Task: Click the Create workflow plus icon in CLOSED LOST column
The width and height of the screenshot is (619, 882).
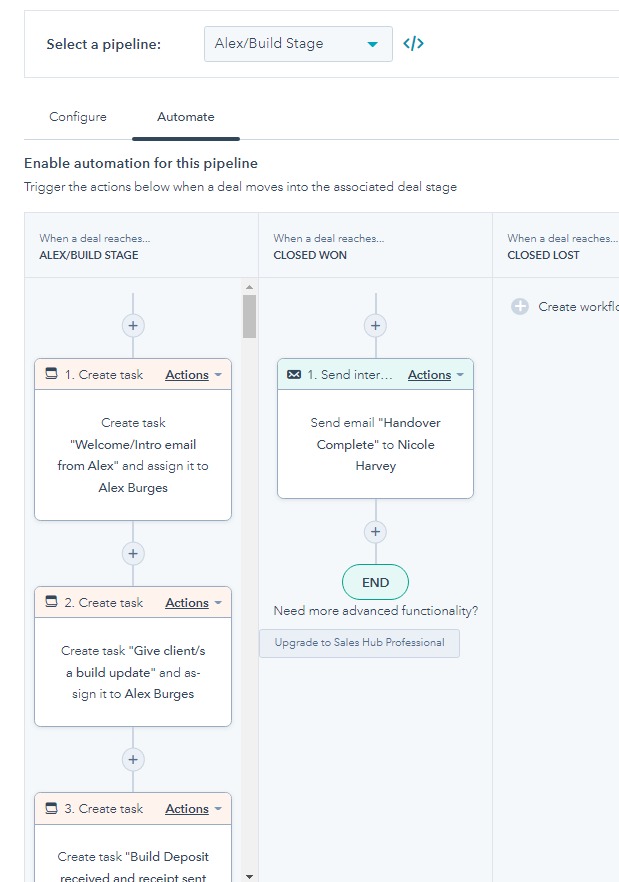Action: click(518, 307)
